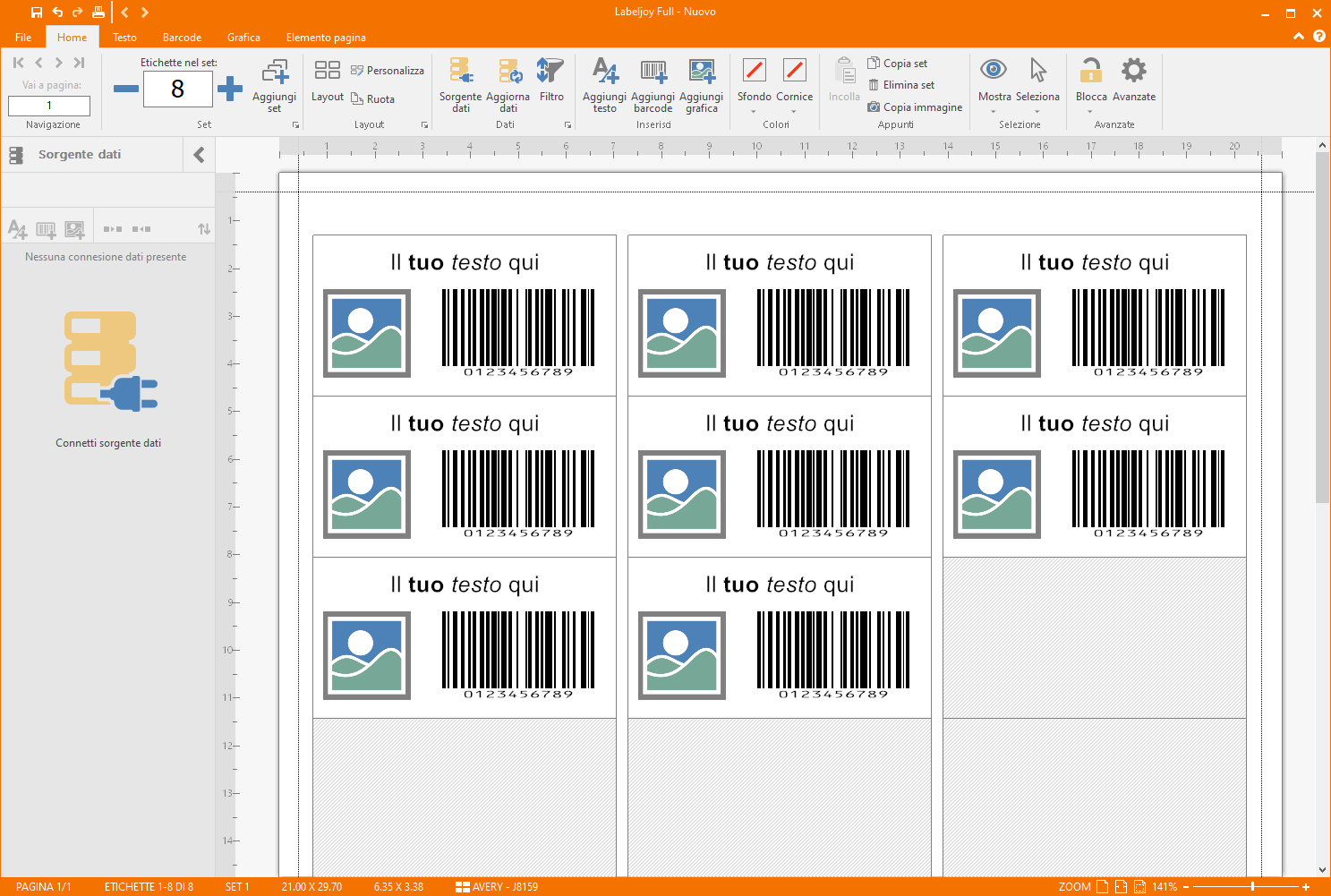Image resolution: width=1331 pixels, height=896 pixels.
Task: Open the File menu
Action: (23, 38)
